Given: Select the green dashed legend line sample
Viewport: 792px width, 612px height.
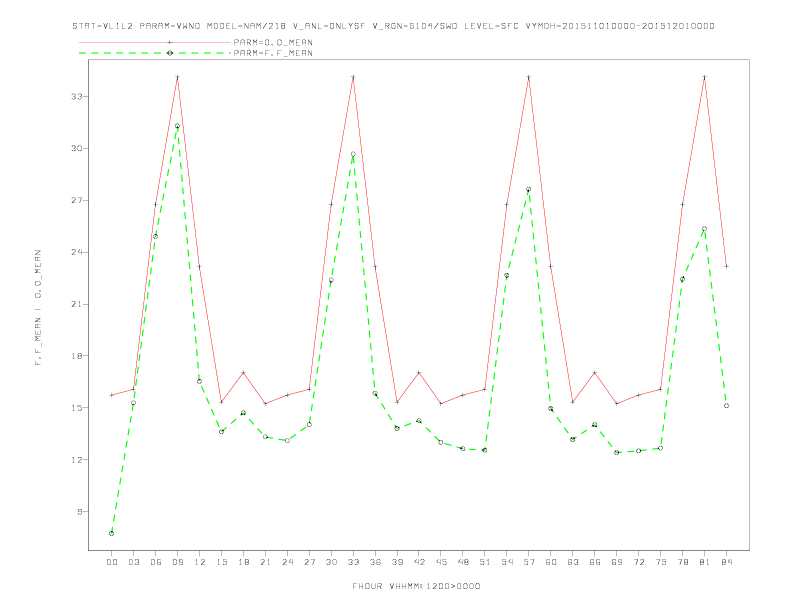Looking at the screenshot, I should pyautogui.click(x=155, y=53).
